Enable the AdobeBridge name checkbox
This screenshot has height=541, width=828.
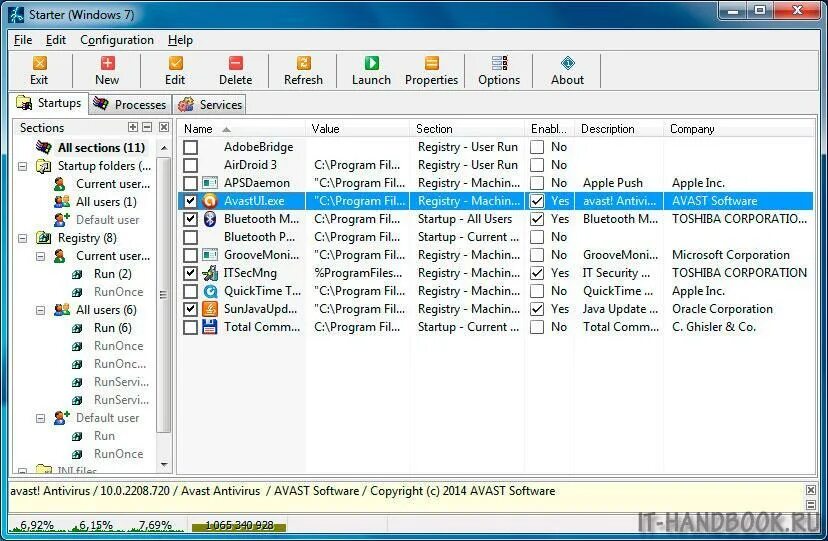pyautogui.click(x=191, y=147)
